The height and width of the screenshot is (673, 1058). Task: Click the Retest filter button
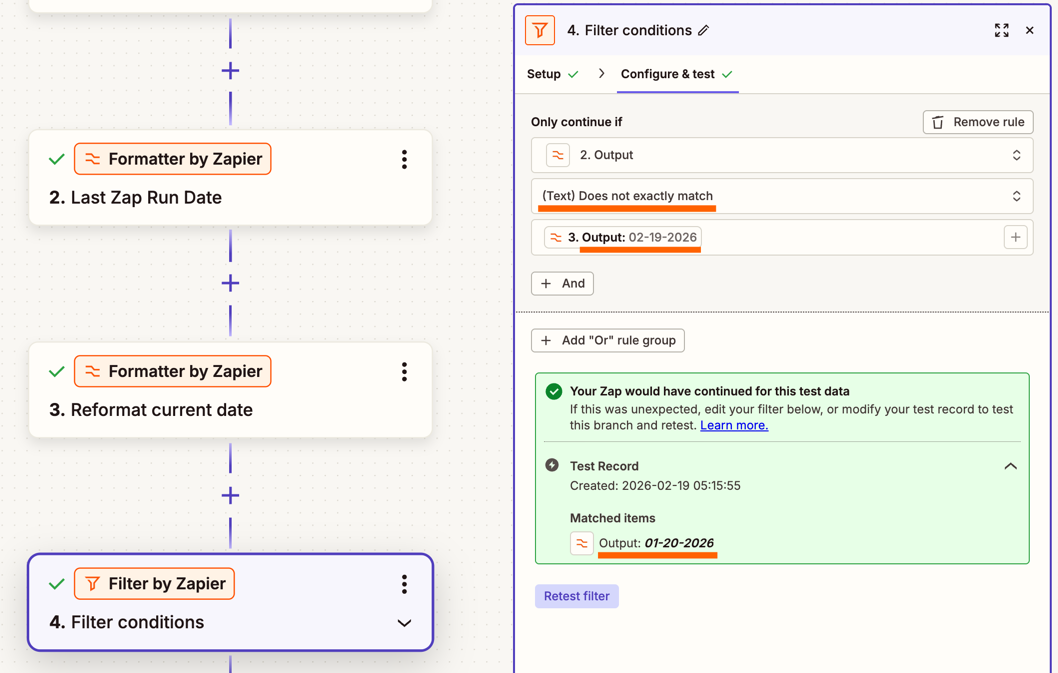576,596
